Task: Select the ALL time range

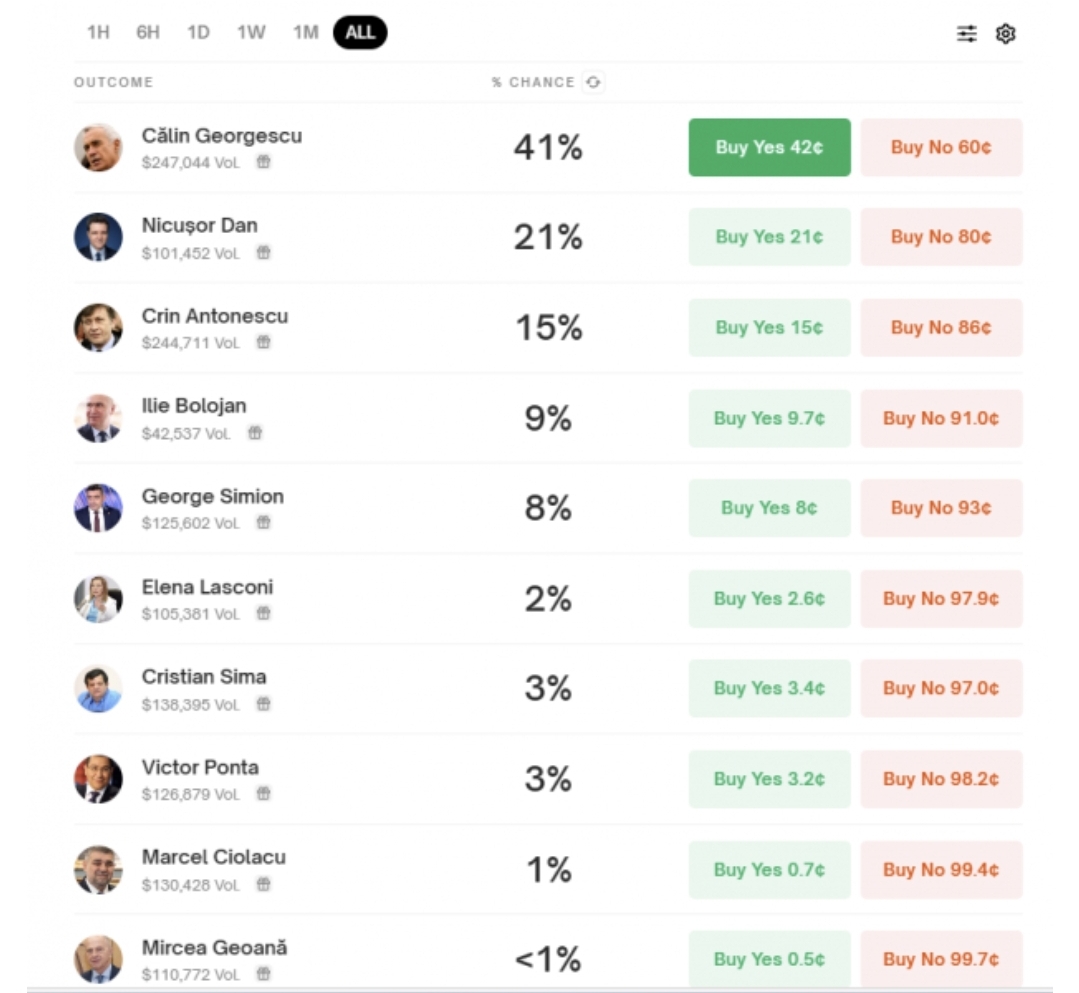Action: pos(360,33)
